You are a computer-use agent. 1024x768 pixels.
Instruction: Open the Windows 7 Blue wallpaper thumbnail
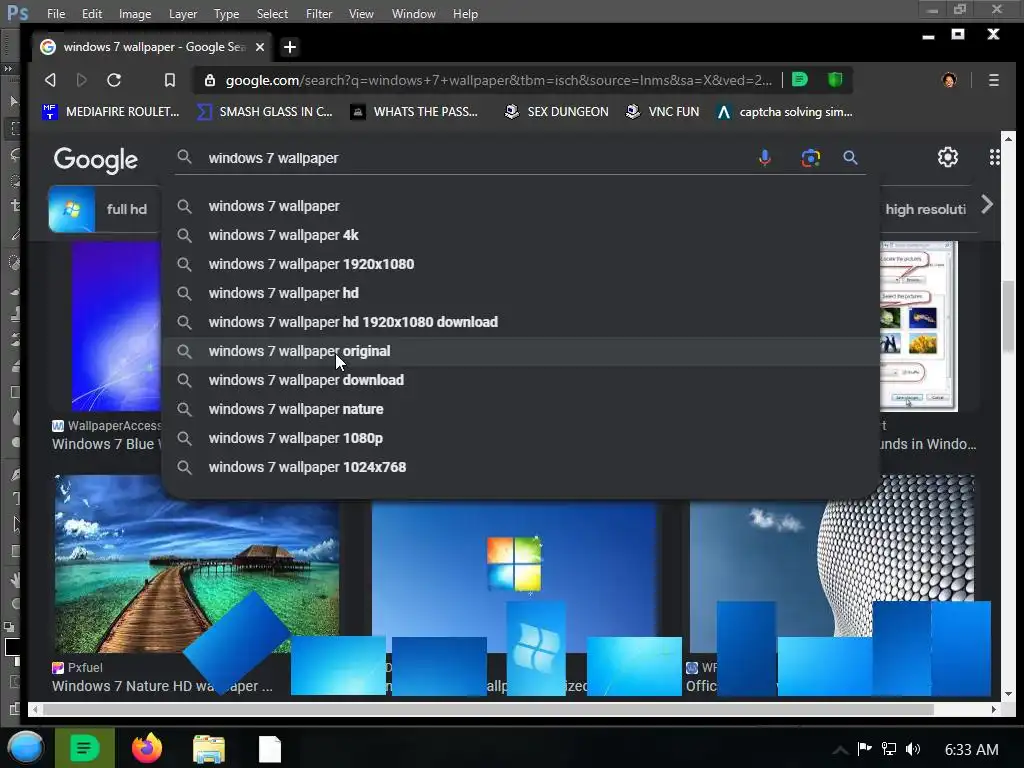[x=116, y=327]
